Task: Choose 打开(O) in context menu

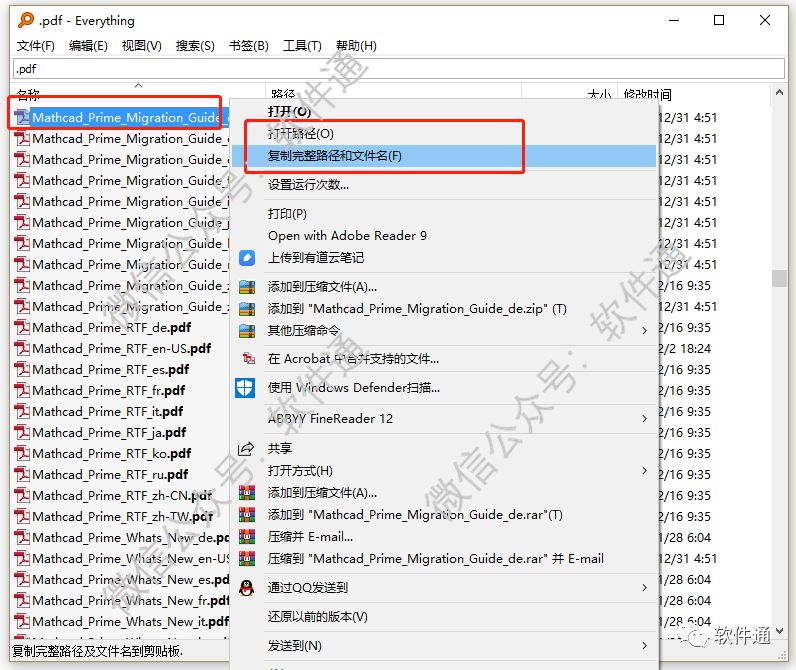Action: point(289,111)
